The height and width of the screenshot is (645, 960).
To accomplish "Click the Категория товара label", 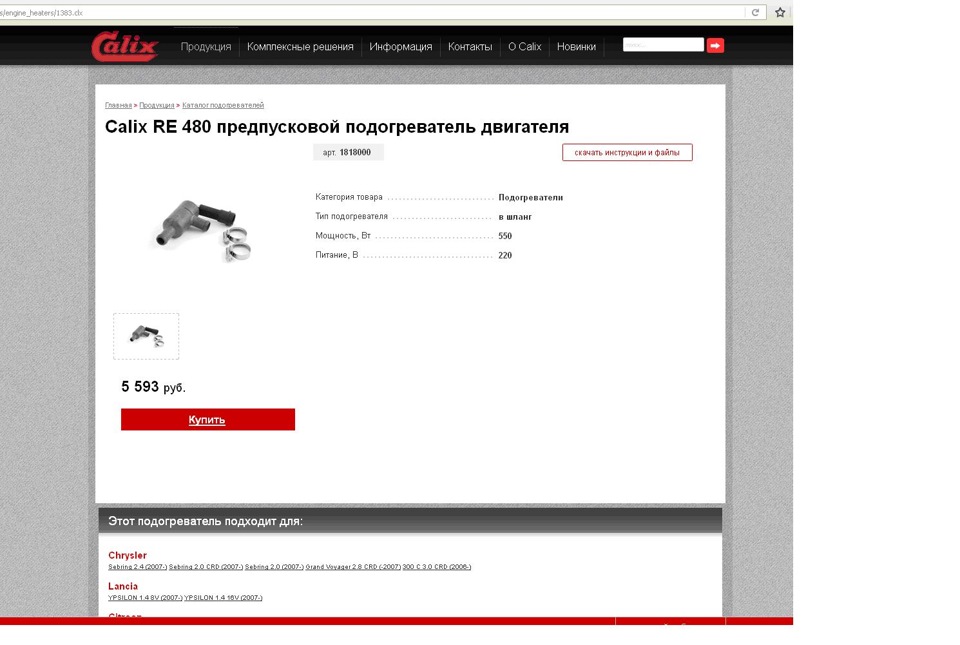I will (349, 197).
